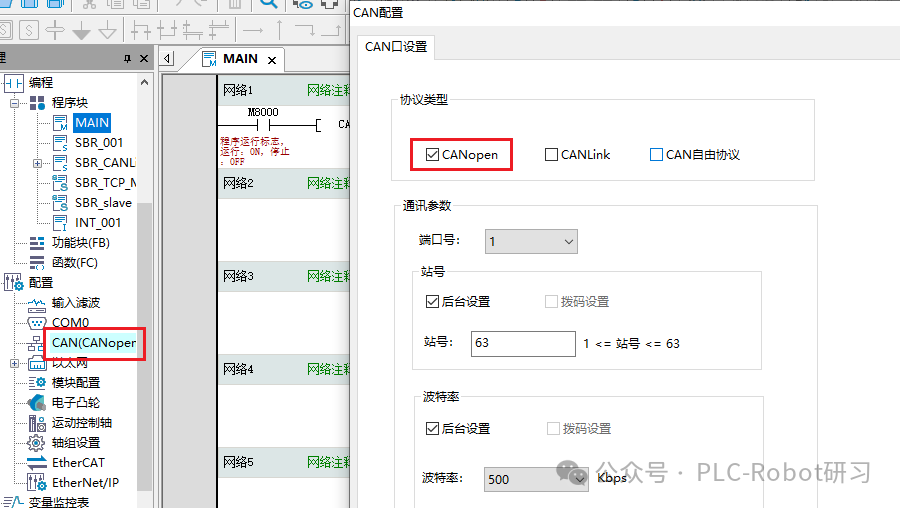900x508 pixels.
Task: Pin the project manager panel
Action: [127, 59]
